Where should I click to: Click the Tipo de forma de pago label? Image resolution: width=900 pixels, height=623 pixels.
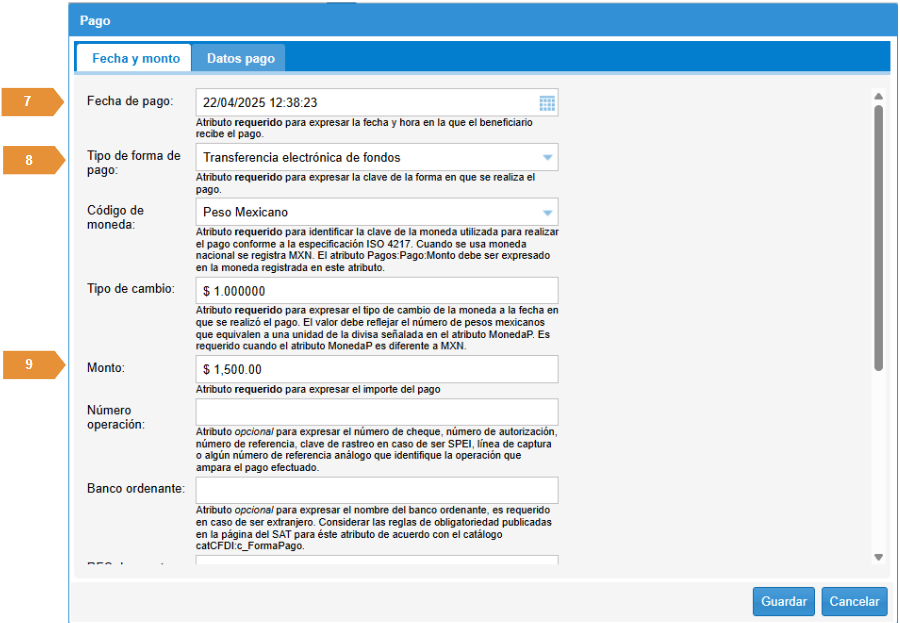(x=134, y=163)
